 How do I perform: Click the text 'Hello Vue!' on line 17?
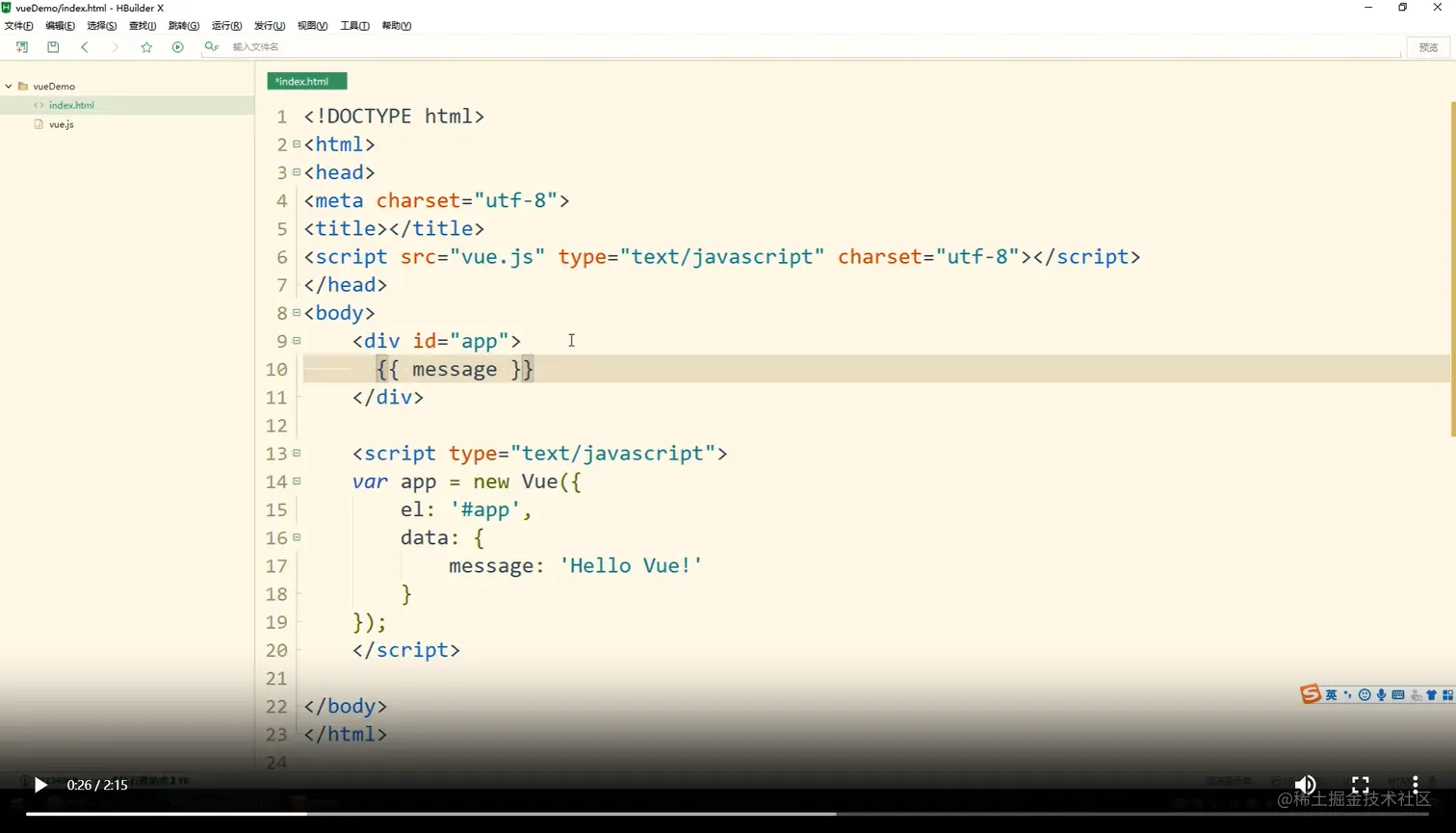631,566
